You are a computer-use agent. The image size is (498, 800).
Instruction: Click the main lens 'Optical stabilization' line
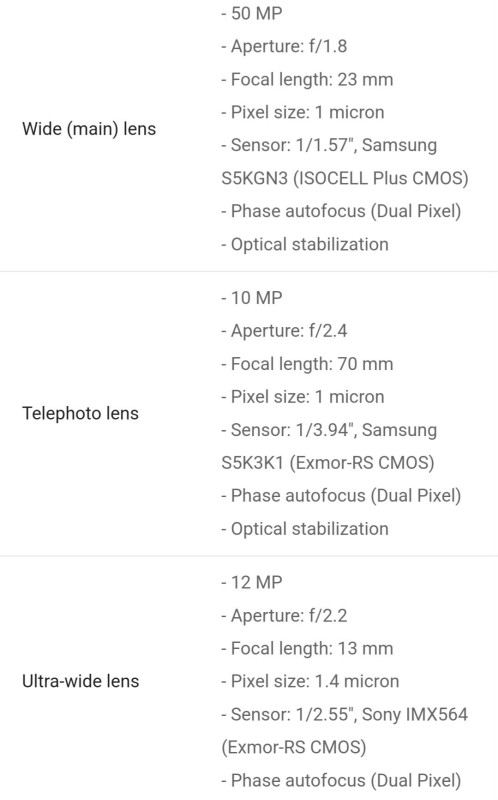click(x=305, y=244)
